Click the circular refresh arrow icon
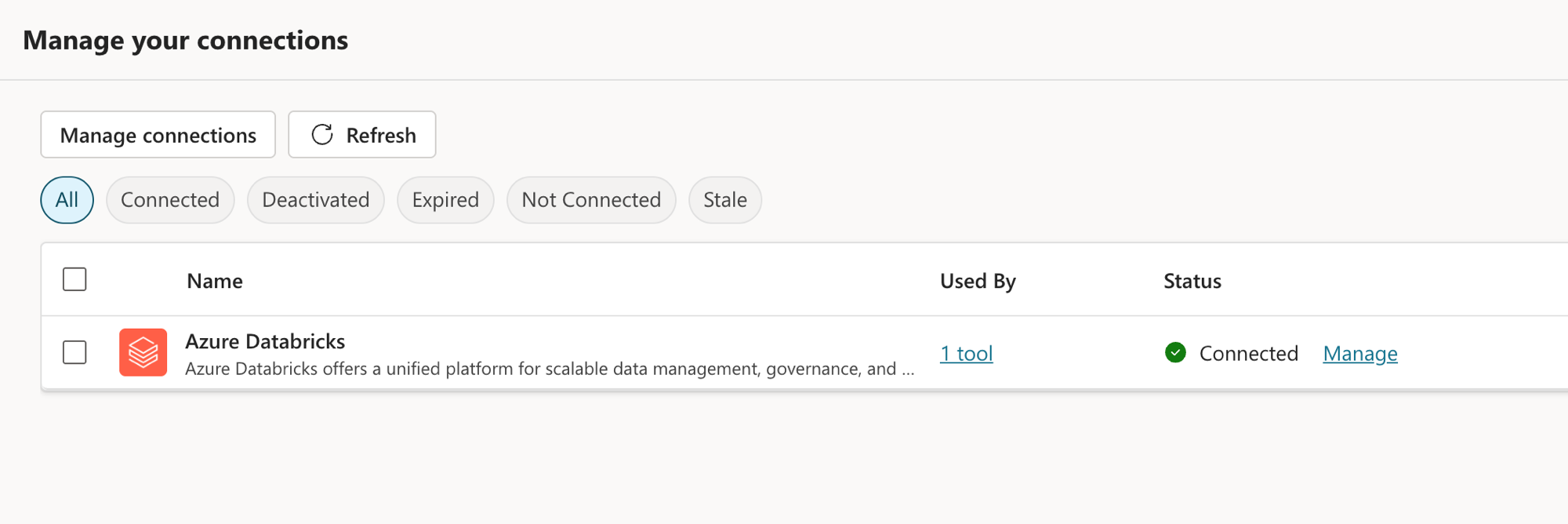The height and width of the screenshot is (524, 1568). click(x=322, y=135)
